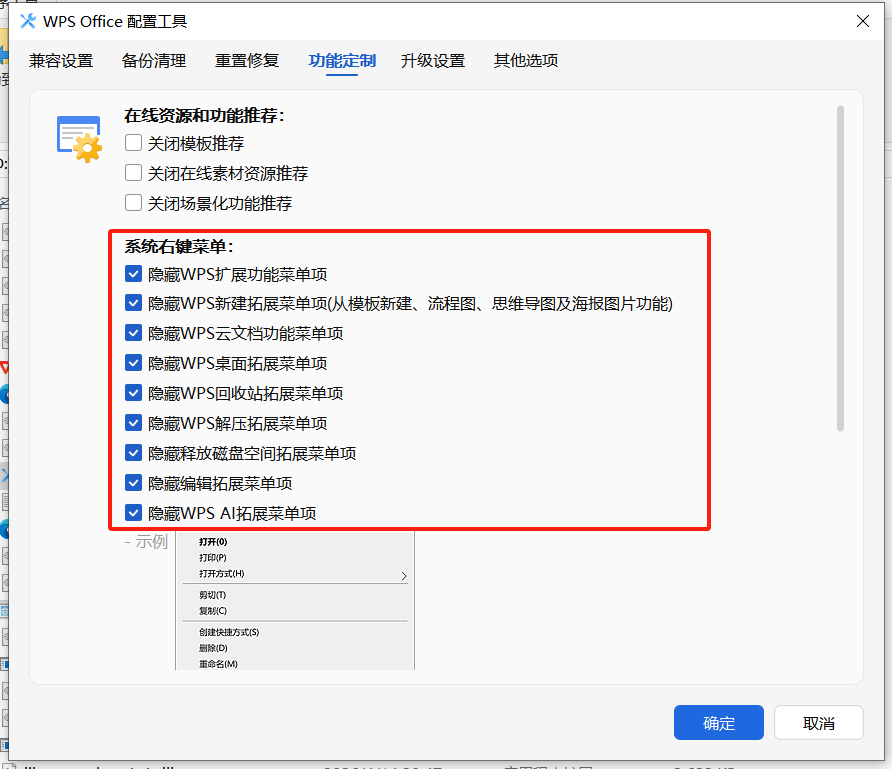Switch to the 兼容设置 tab
892x769 pixels.
point(61,61)
